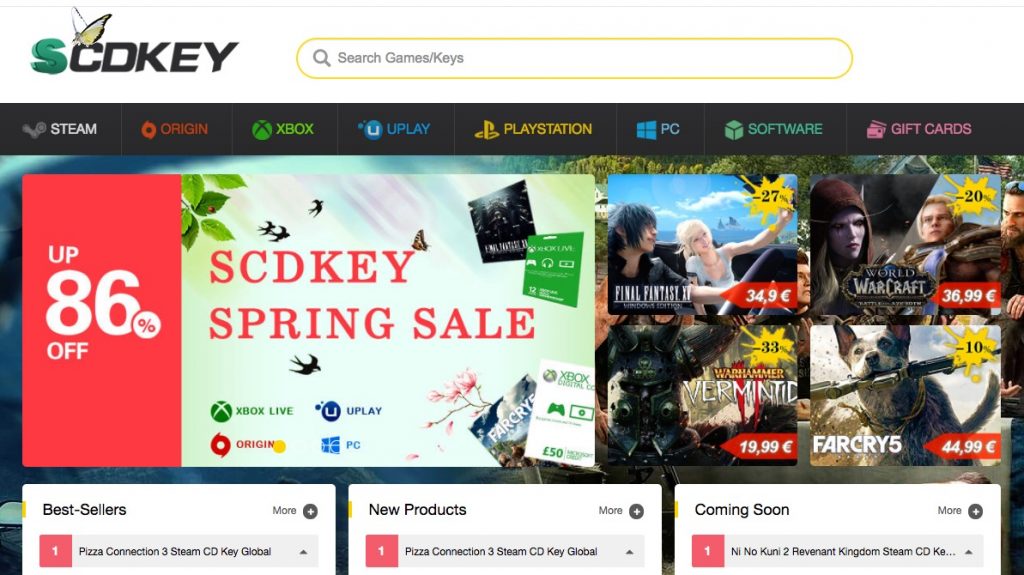Open the Steam category icon
Image resolution: width=1024 pixels, height=575 pixels.
pos(34,129)
